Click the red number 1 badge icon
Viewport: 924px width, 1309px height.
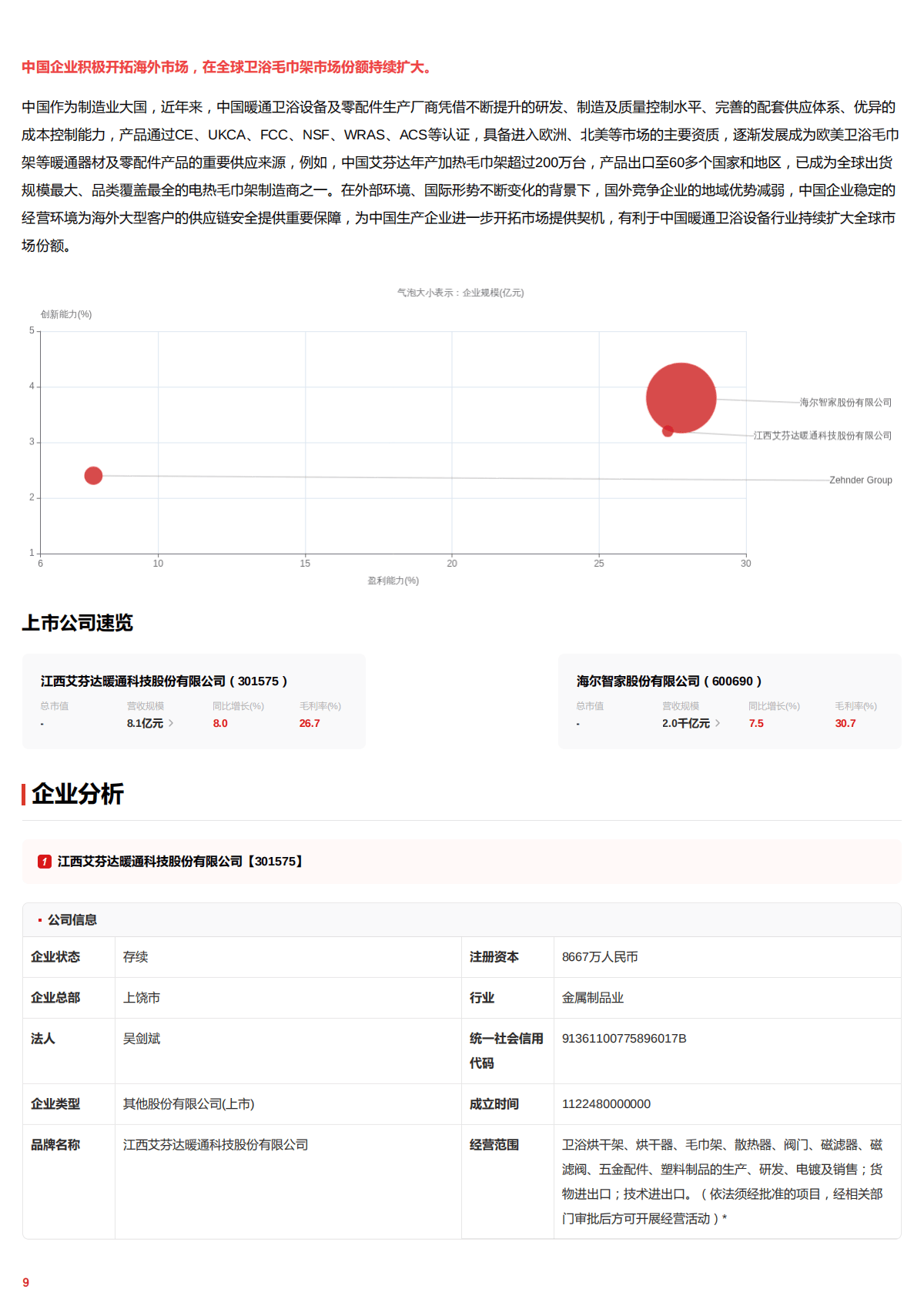point(45,862)
